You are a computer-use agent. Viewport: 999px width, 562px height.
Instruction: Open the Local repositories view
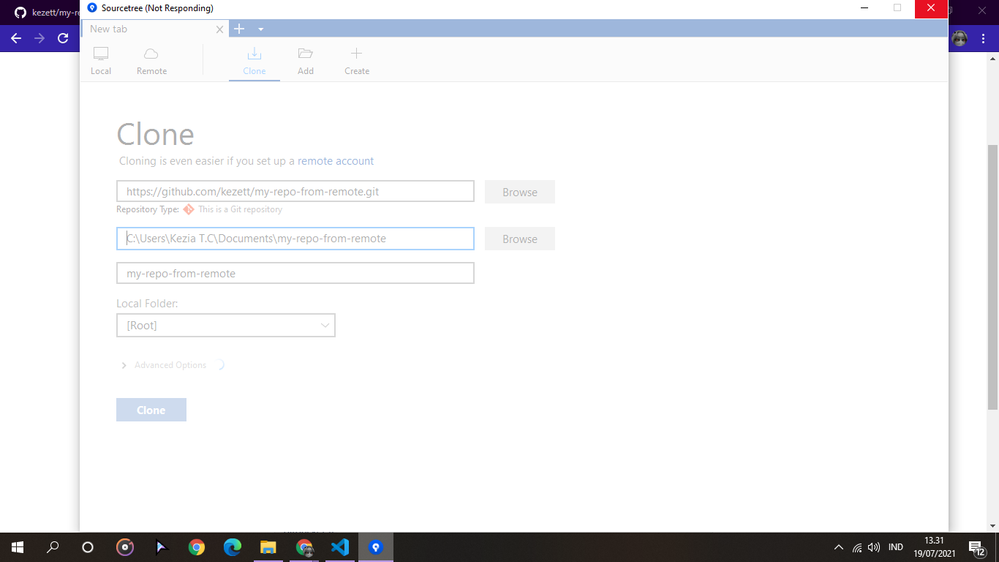click(x=101, y=61)
